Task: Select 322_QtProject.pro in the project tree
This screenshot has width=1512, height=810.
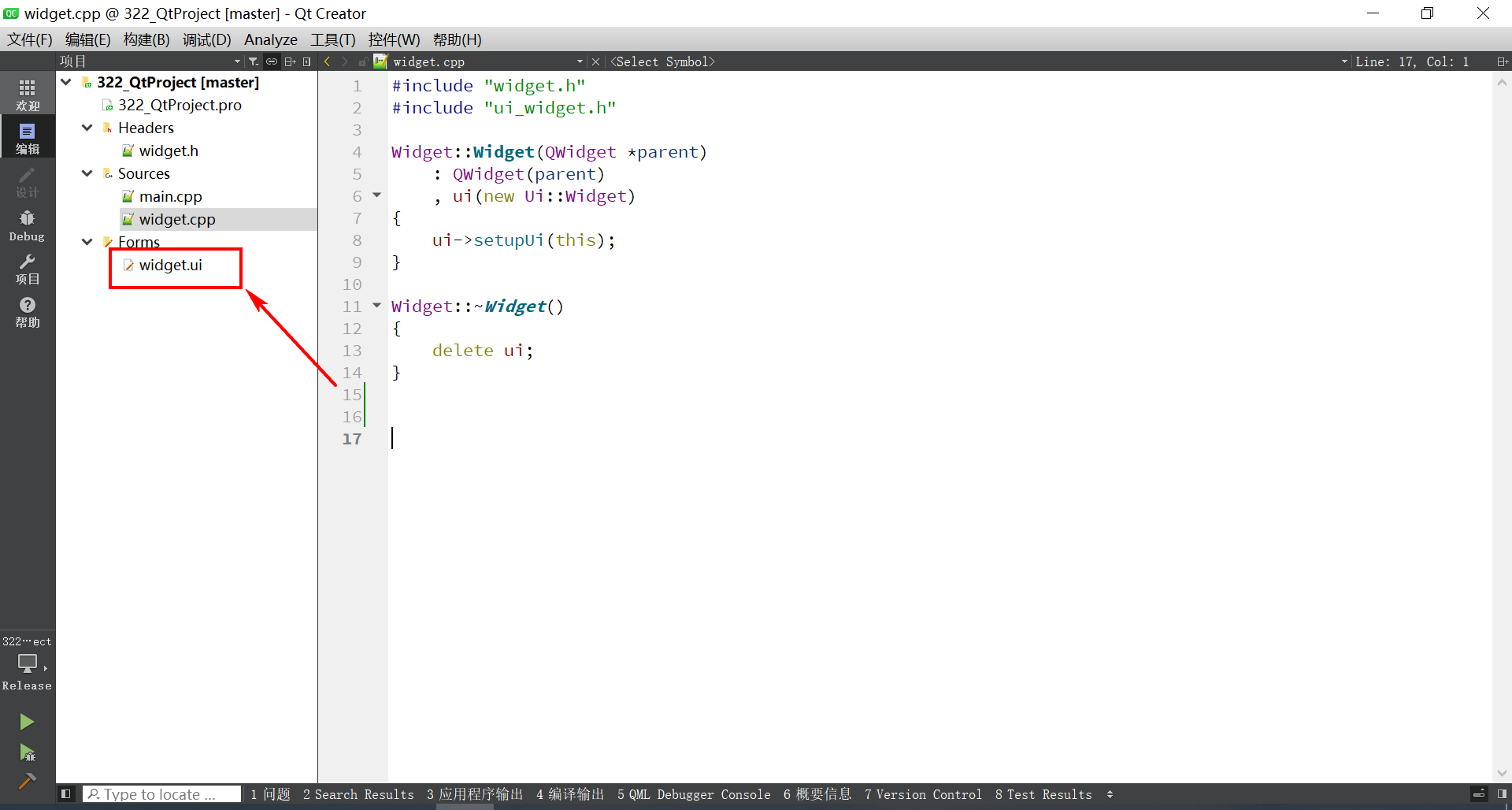Action: pyautogui.click(x=180, y=105)
